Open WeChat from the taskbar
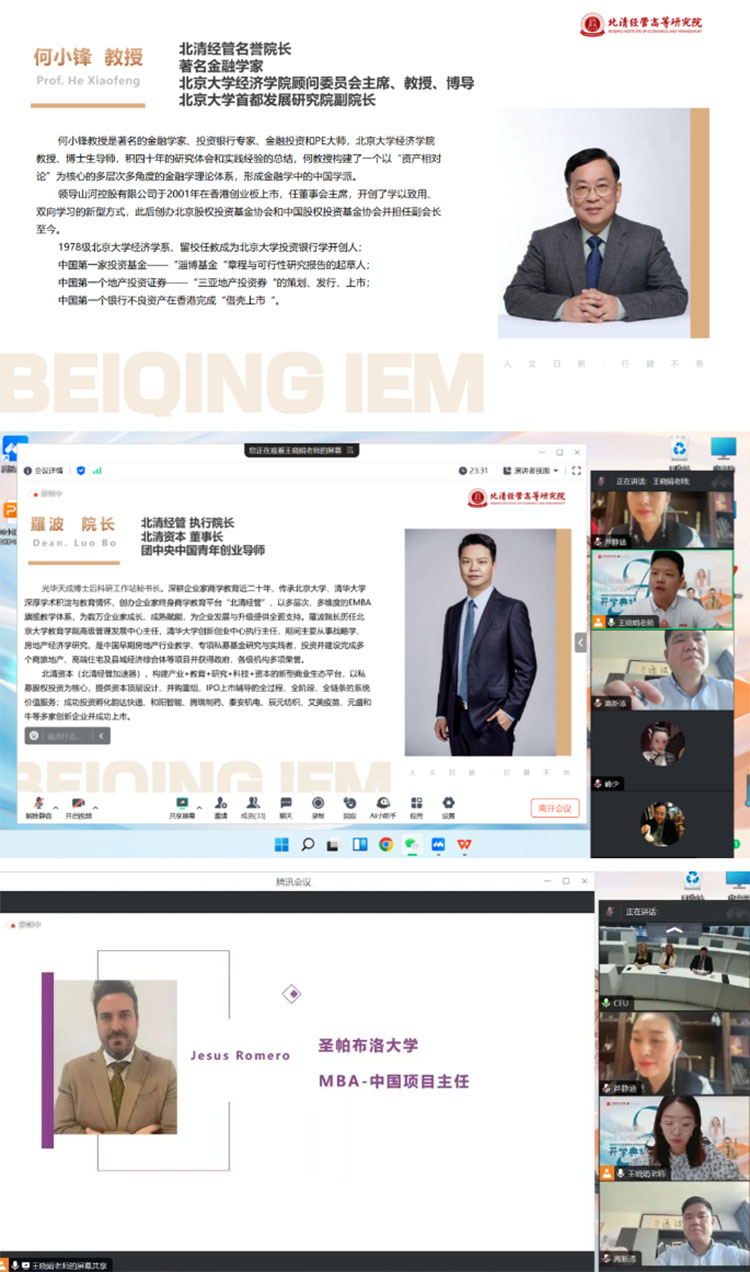The width and height of the screenshot is (750, 1272). point(412,845)
